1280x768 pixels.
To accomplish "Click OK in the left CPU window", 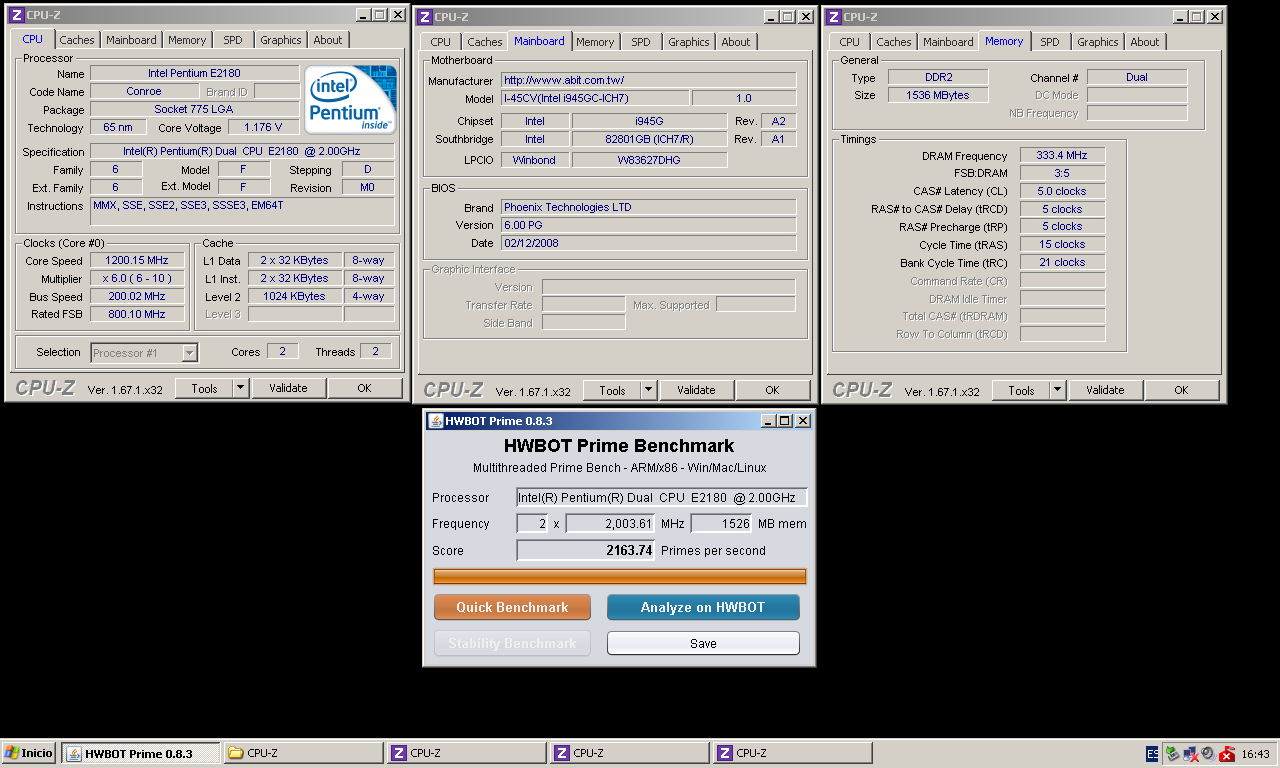I will click(364, 388).
